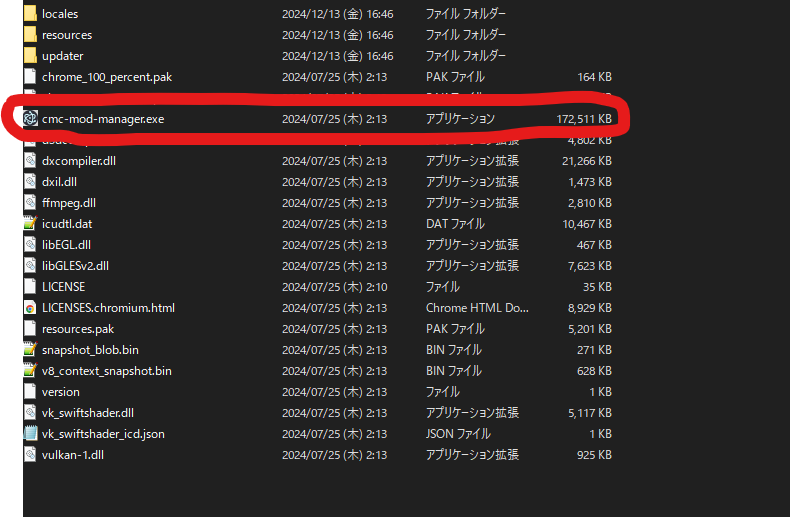Click the LICENSES.chromium.html Chrome icon

tap(30, 307)
